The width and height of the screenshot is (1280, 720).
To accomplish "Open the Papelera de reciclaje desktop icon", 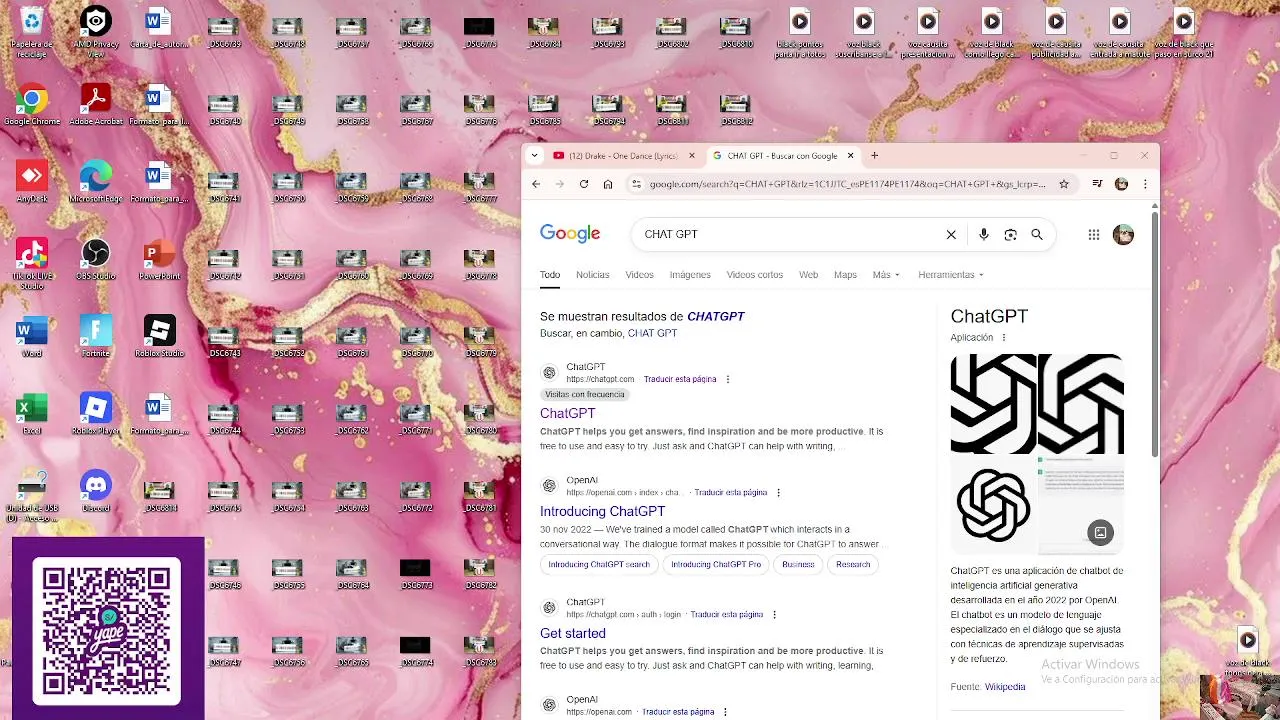I will (31, 32).
